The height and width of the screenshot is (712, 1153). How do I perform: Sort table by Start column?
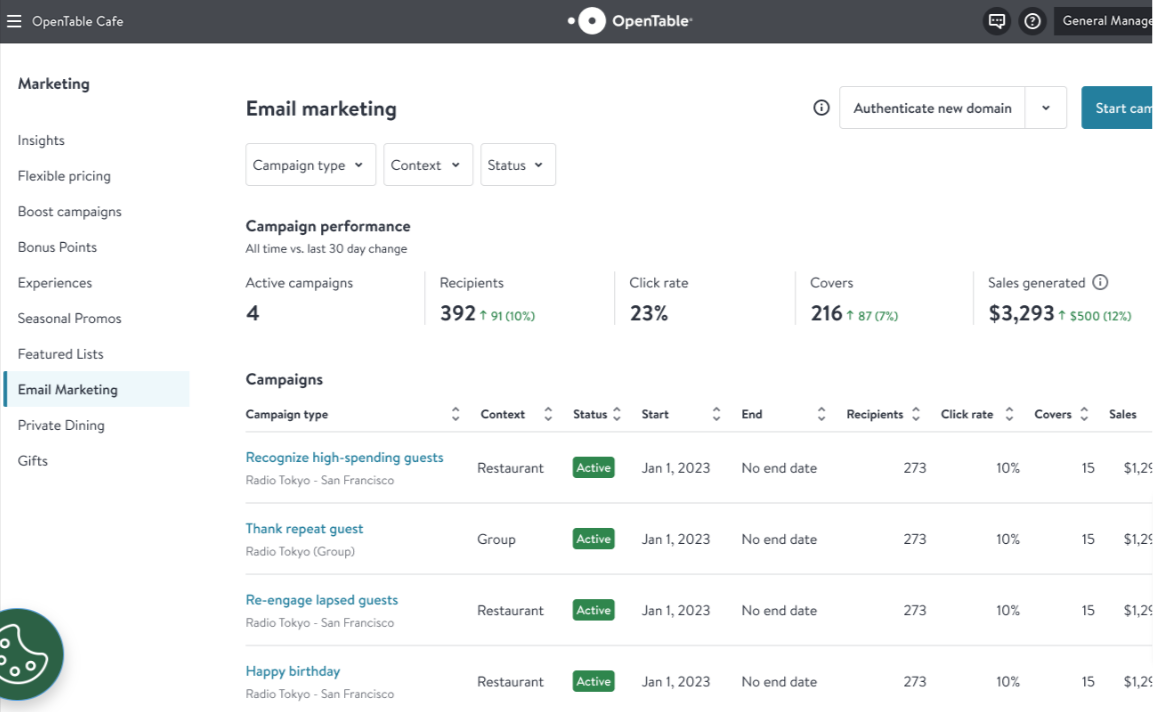[x=716, y=414]
